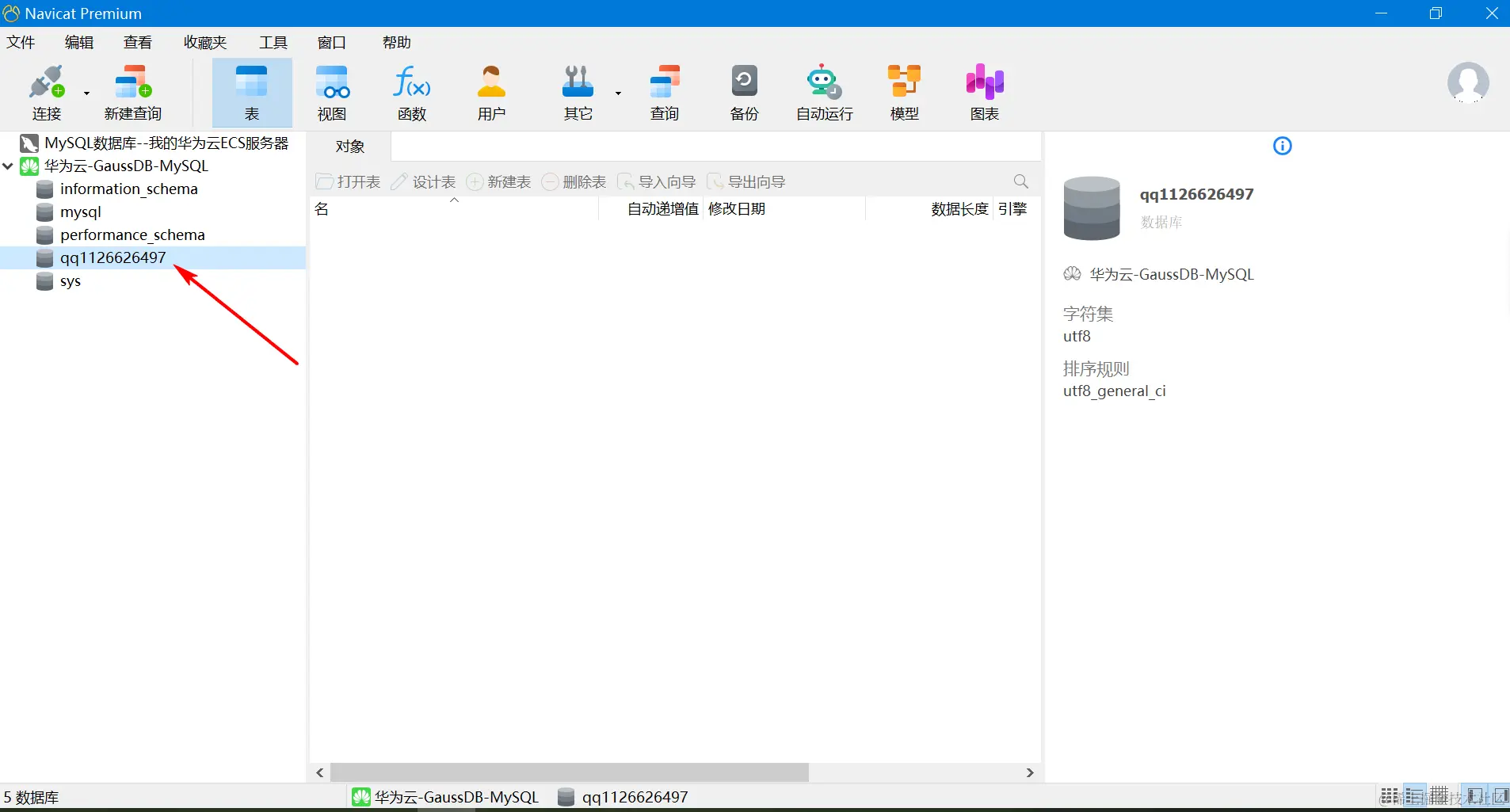Click the 连接 (Connection) toolbar icon

(x=46, y=93)
